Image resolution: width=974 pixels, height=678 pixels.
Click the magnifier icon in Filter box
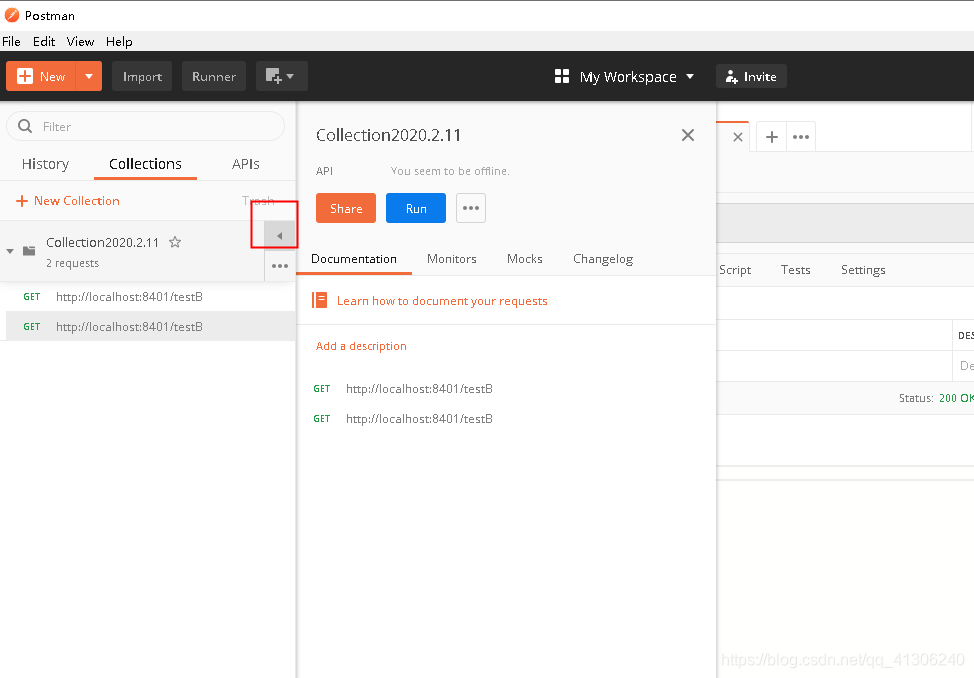pos(25,126)
